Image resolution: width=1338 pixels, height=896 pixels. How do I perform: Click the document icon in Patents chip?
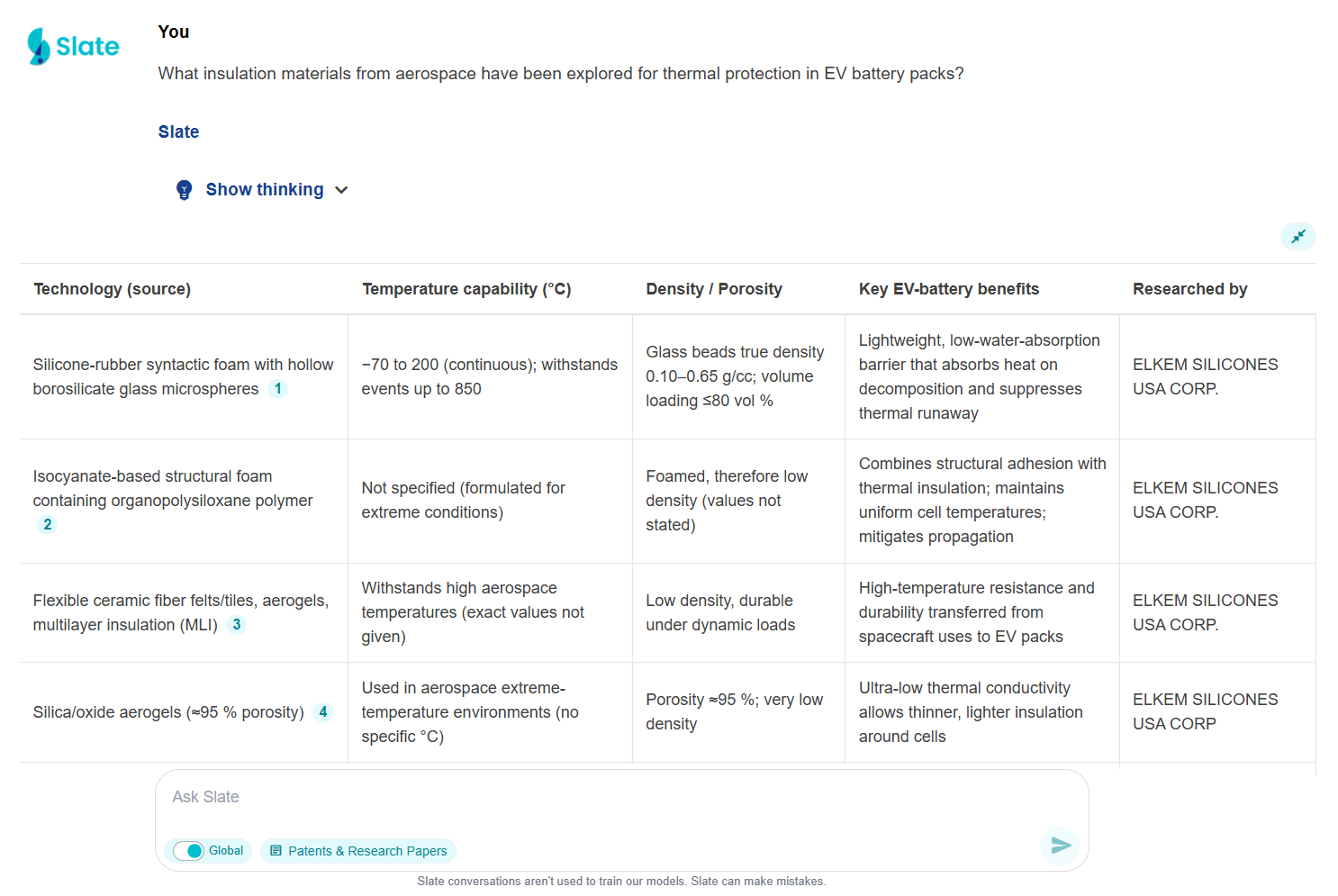pos(276,851)
